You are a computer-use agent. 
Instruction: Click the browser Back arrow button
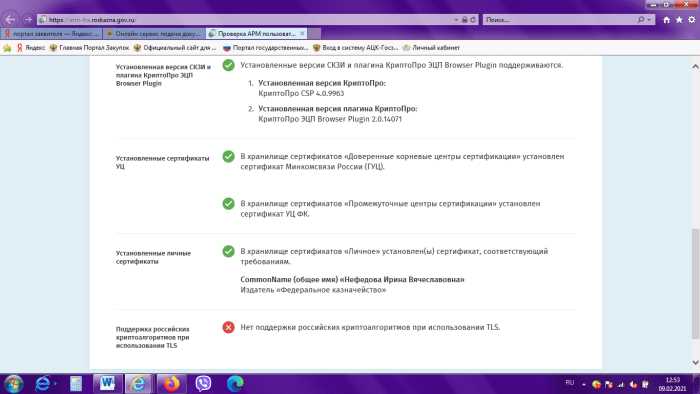click(x=10, y=20)
